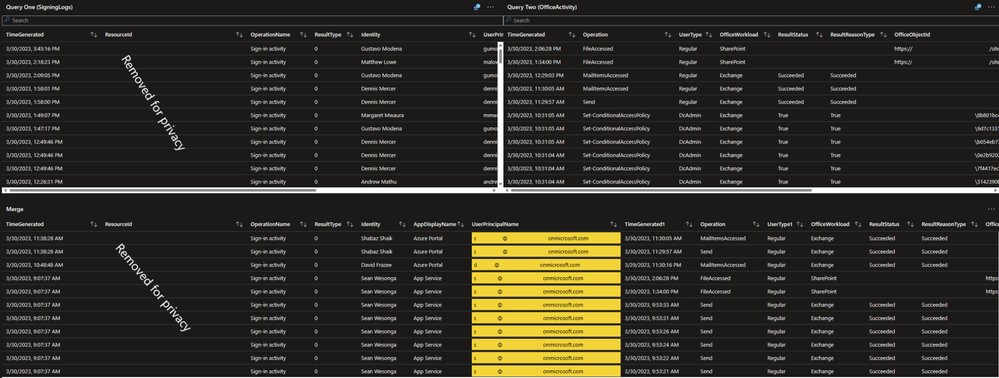Click the sort arrows for TimeGenerated in Query One
The image size is (999, 378).
click(94, 34)
